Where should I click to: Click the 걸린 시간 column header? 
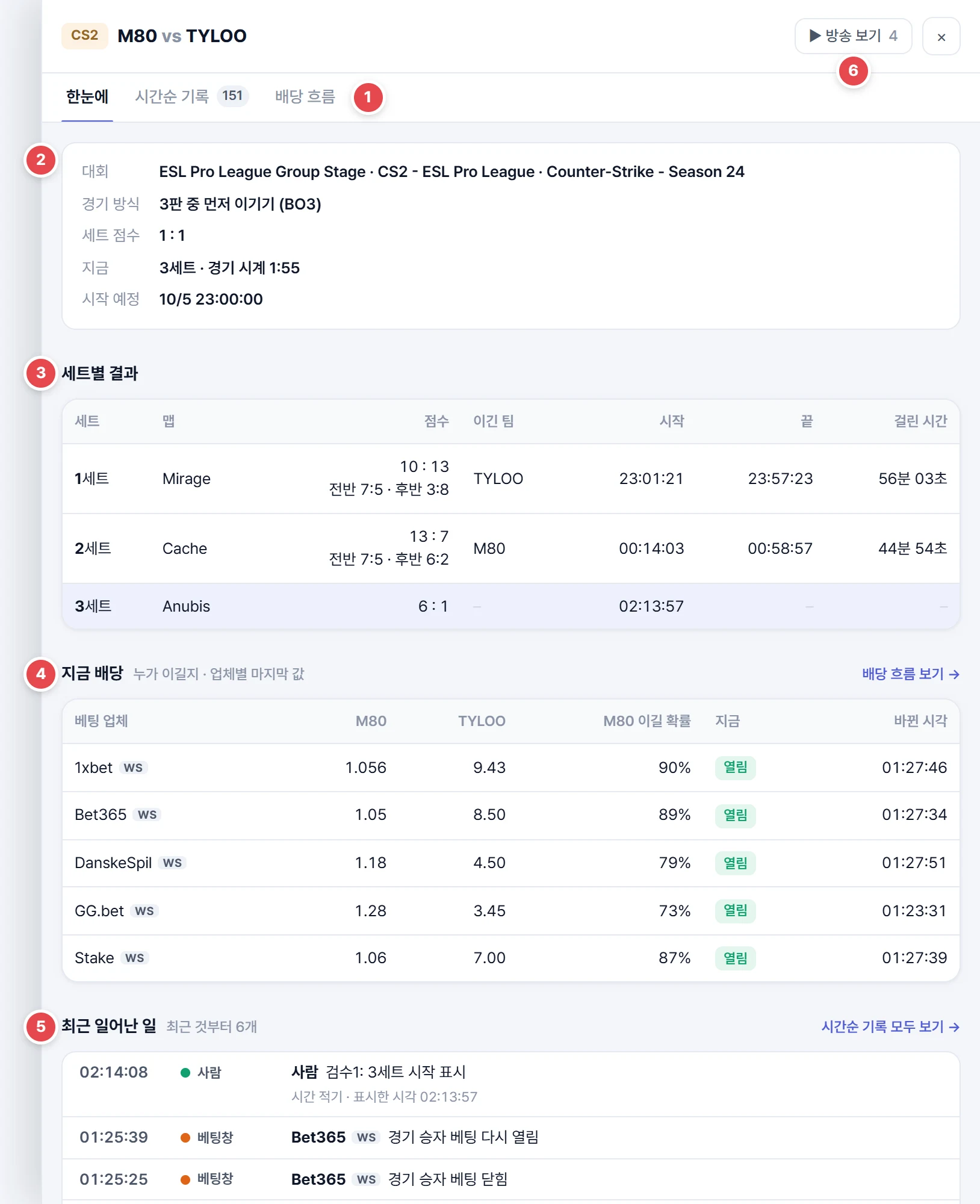coord(920,421)
